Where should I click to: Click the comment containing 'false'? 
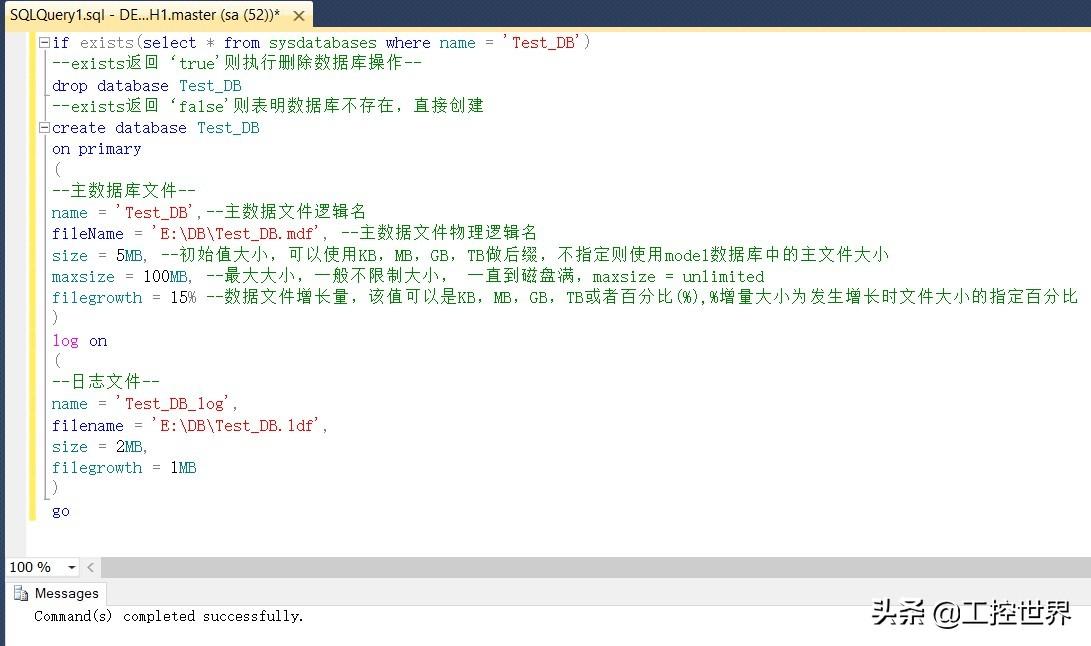(x=267, y=106)
